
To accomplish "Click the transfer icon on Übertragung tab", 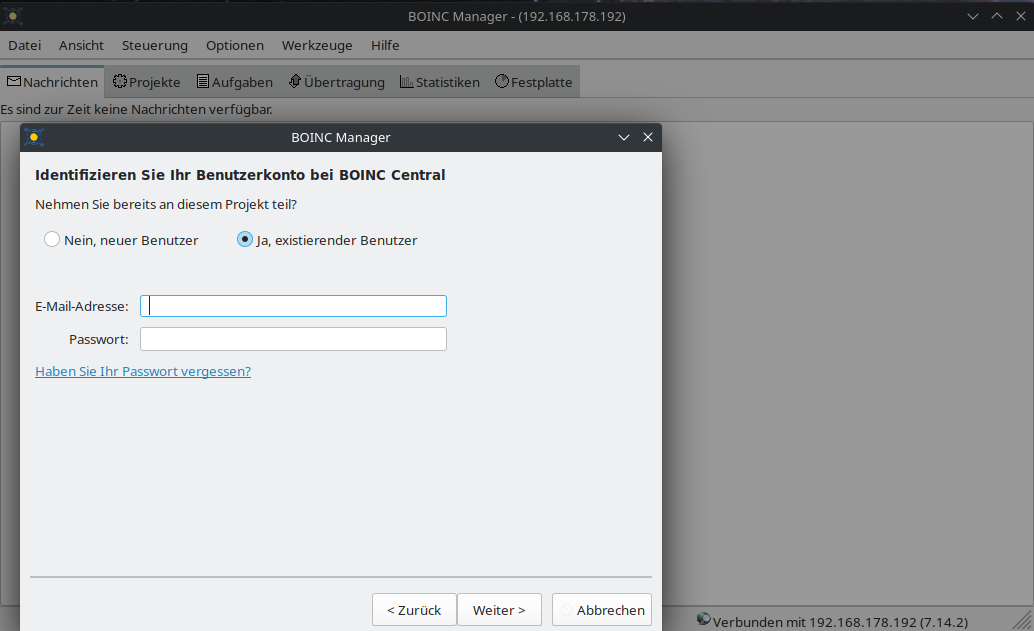I will click(295, 82).
